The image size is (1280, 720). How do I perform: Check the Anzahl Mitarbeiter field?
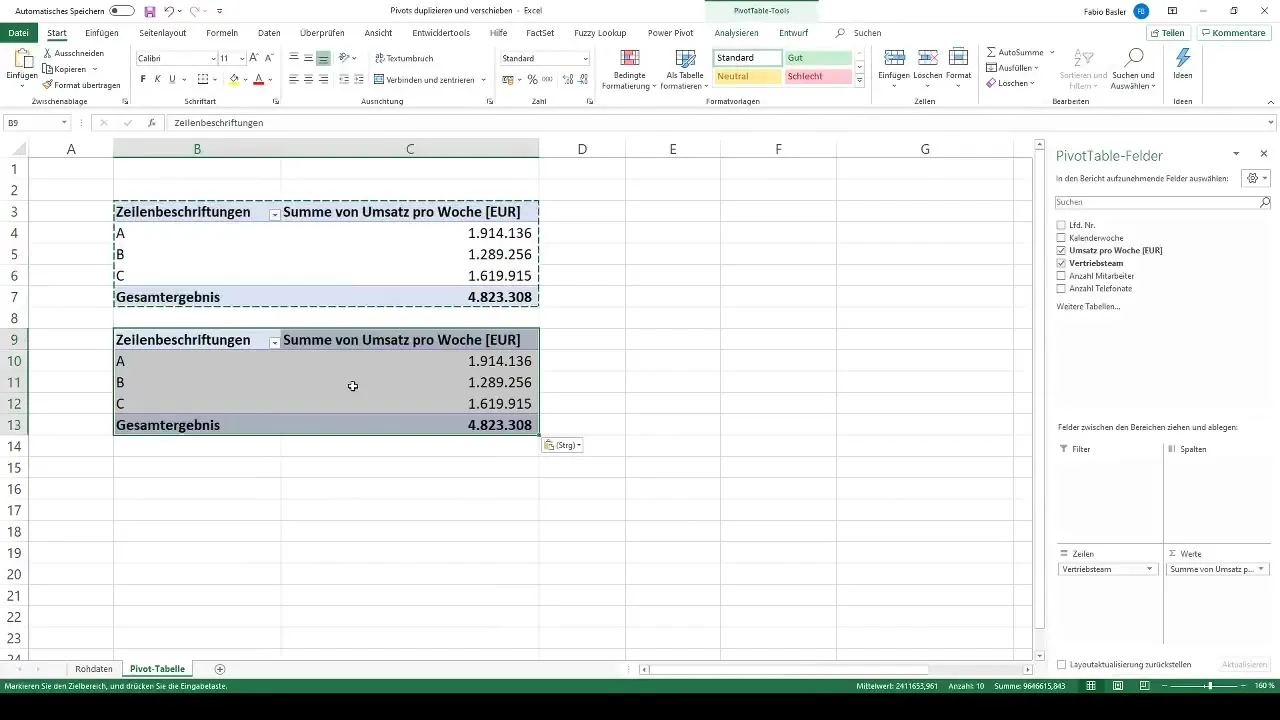pos(1061,276)
